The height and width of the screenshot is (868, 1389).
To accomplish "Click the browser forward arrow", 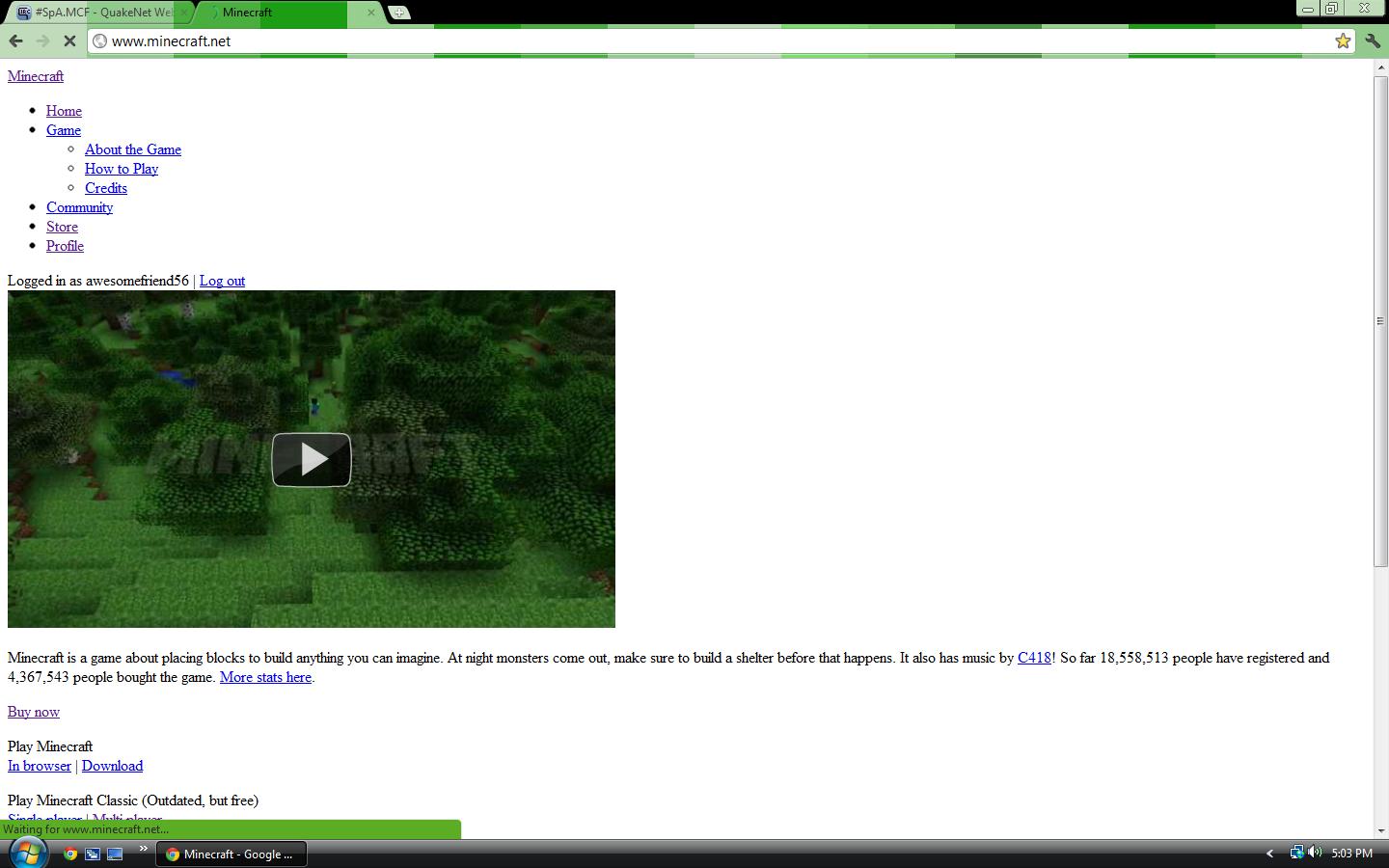I will [x=42, y=41].
